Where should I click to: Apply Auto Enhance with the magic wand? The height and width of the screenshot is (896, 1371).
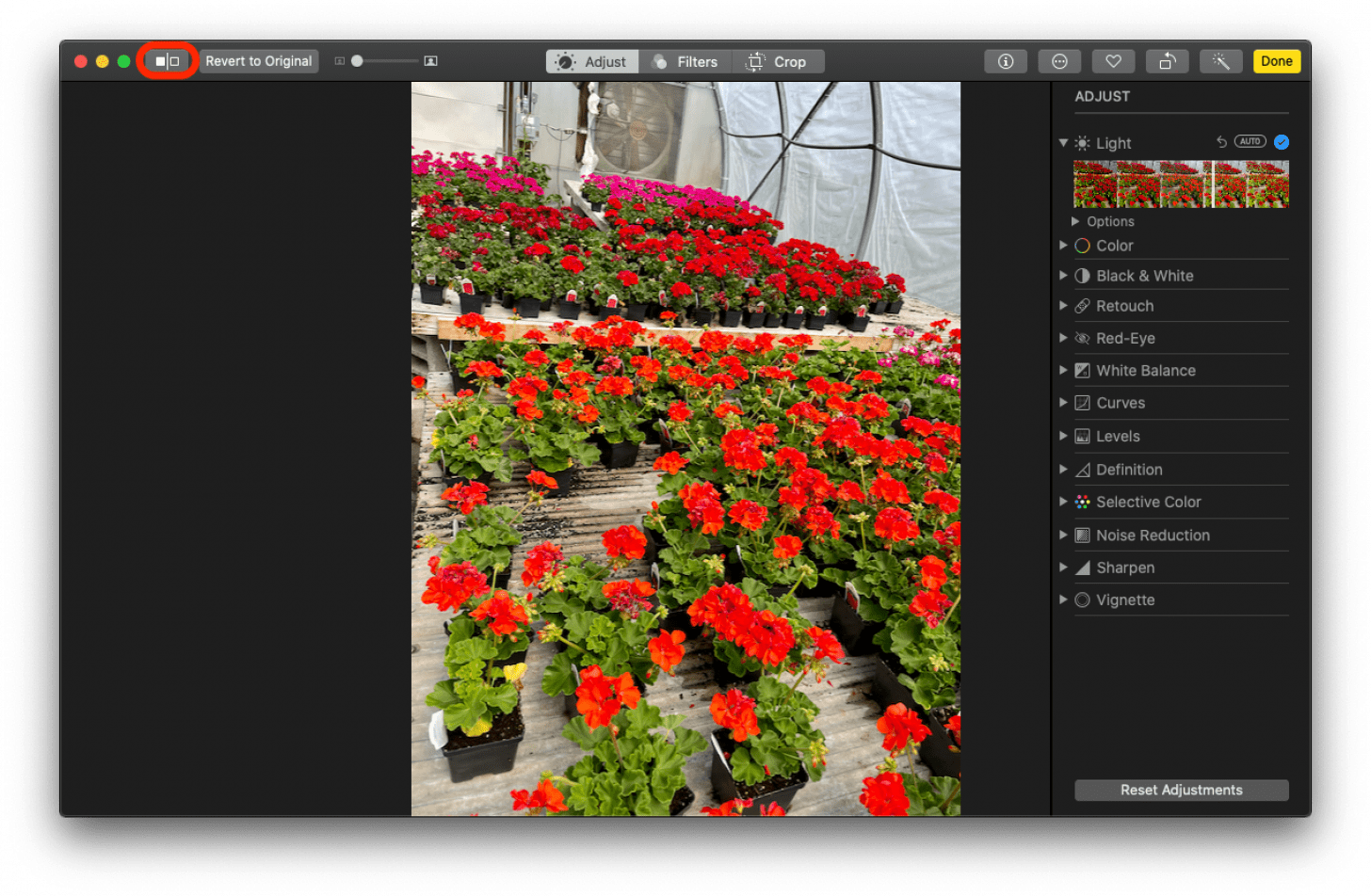(1220, 60)
